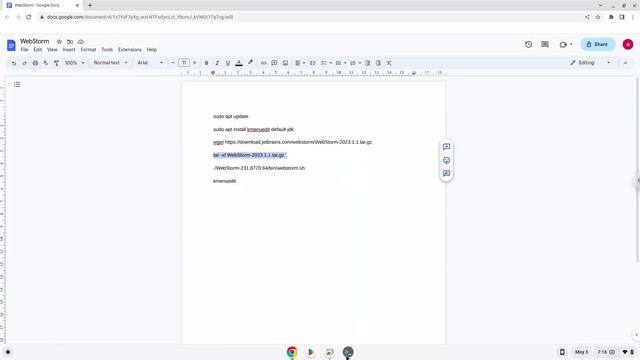Image resolution: width=640 pixels, height=360 pixels.
Task: Click the Insert image icon
Action: pos(285,63)
